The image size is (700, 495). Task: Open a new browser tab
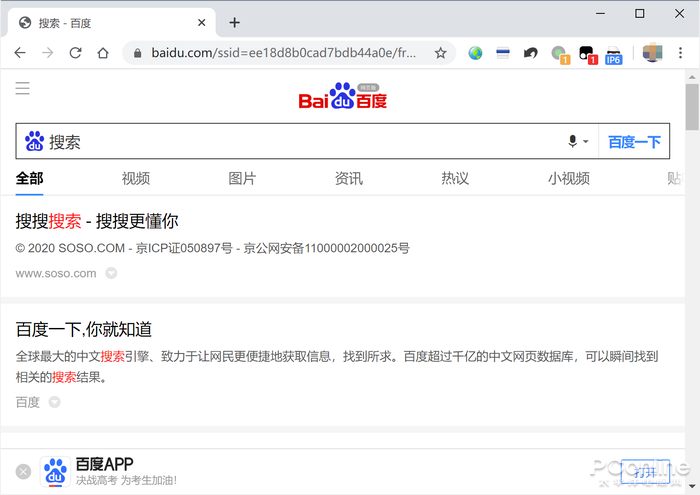pyautogui.click(x=234, y=22)
